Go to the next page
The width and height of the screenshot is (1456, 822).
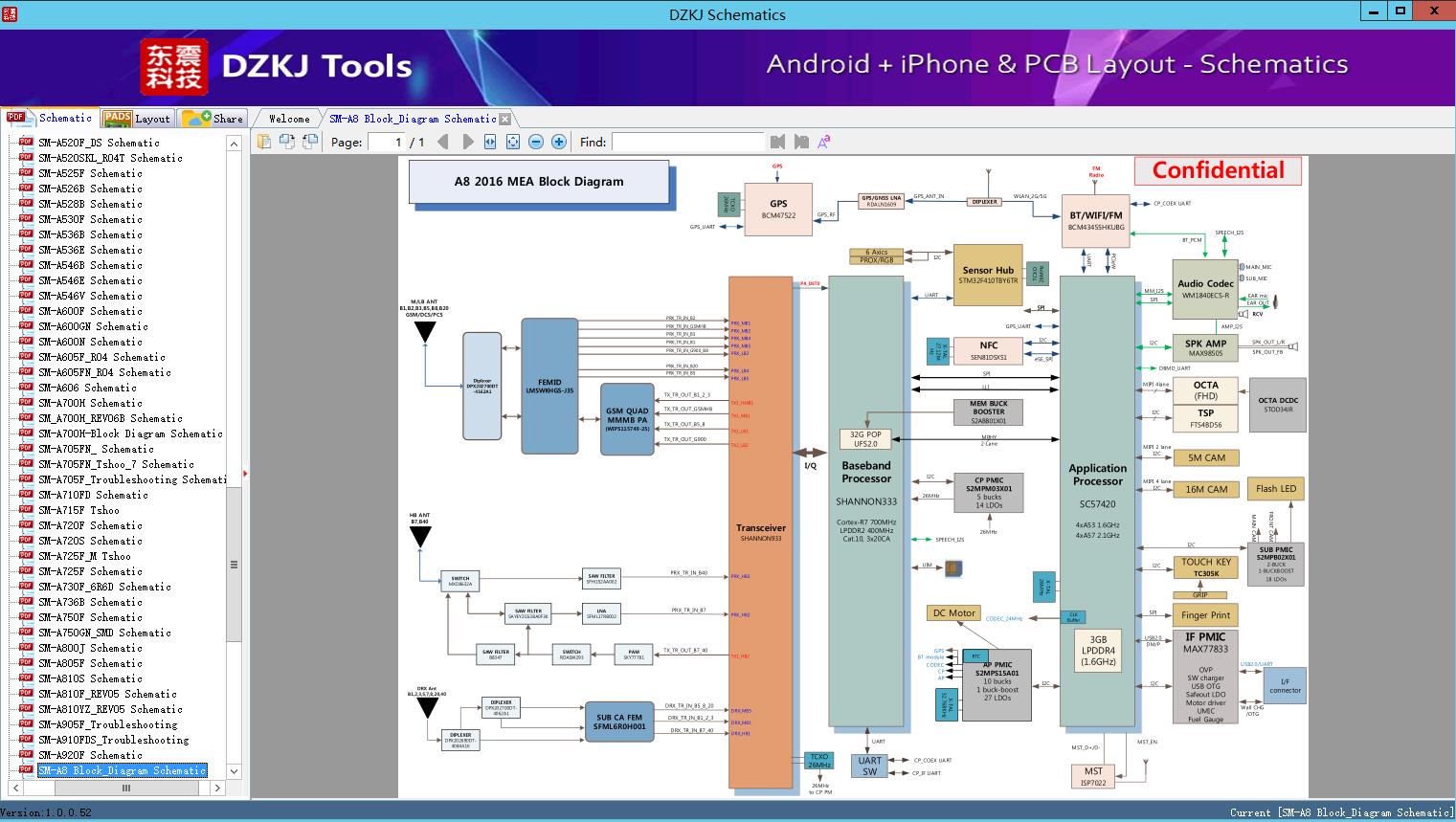coord(467,142)
